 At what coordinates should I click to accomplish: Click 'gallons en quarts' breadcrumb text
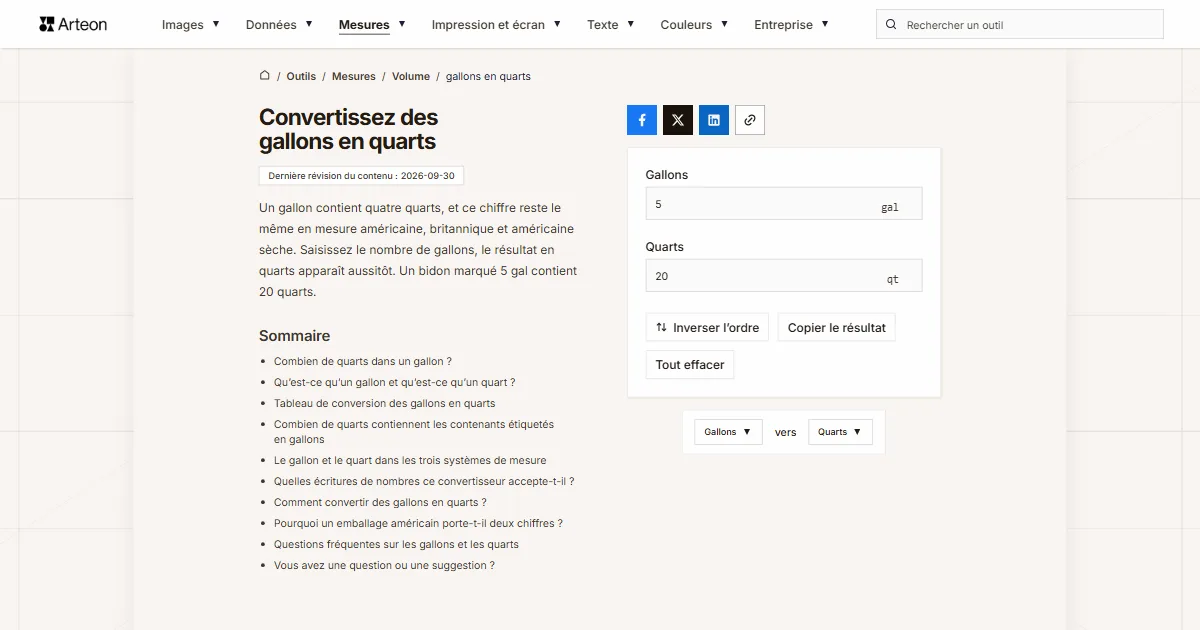click(488, 76)
